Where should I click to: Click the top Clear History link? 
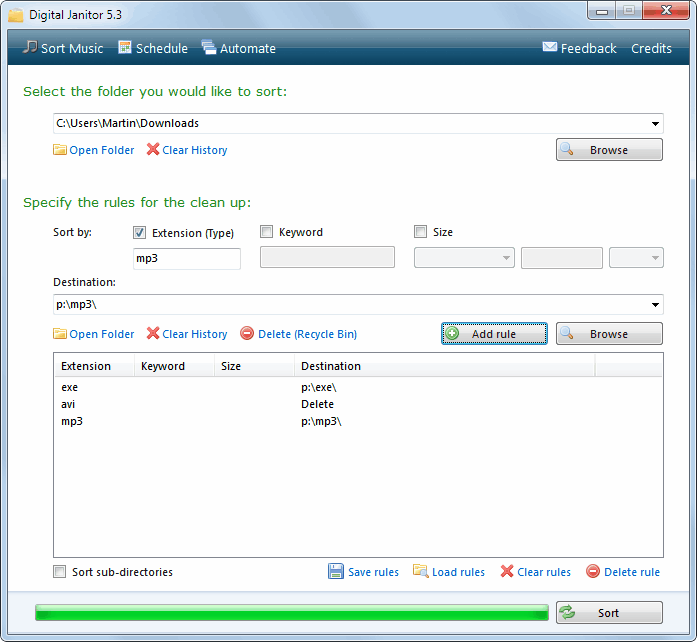[x=195, y=150]
